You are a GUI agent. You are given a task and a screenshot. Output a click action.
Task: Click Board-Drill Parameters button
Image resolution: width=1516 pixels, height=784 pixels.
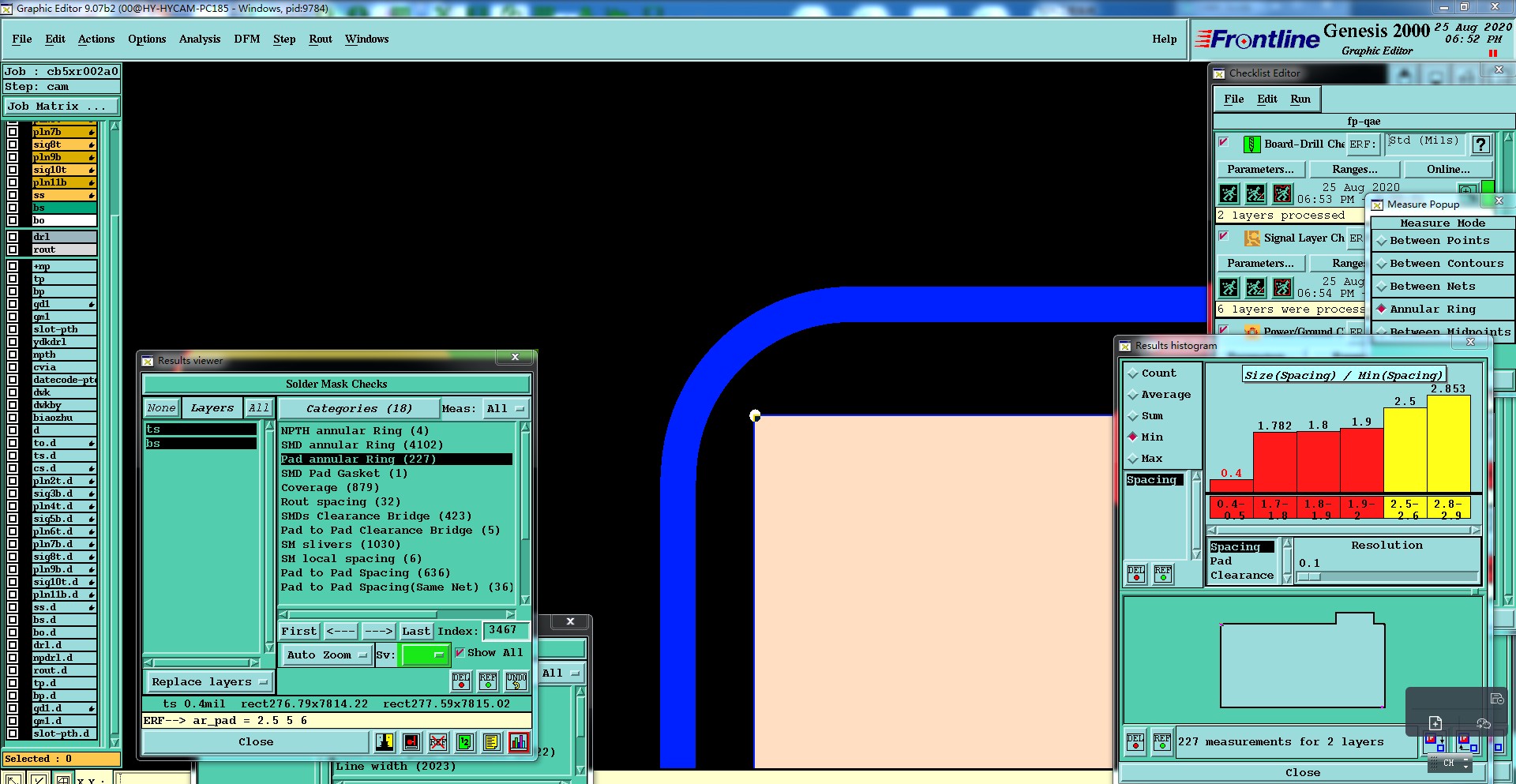point(1260,169)
